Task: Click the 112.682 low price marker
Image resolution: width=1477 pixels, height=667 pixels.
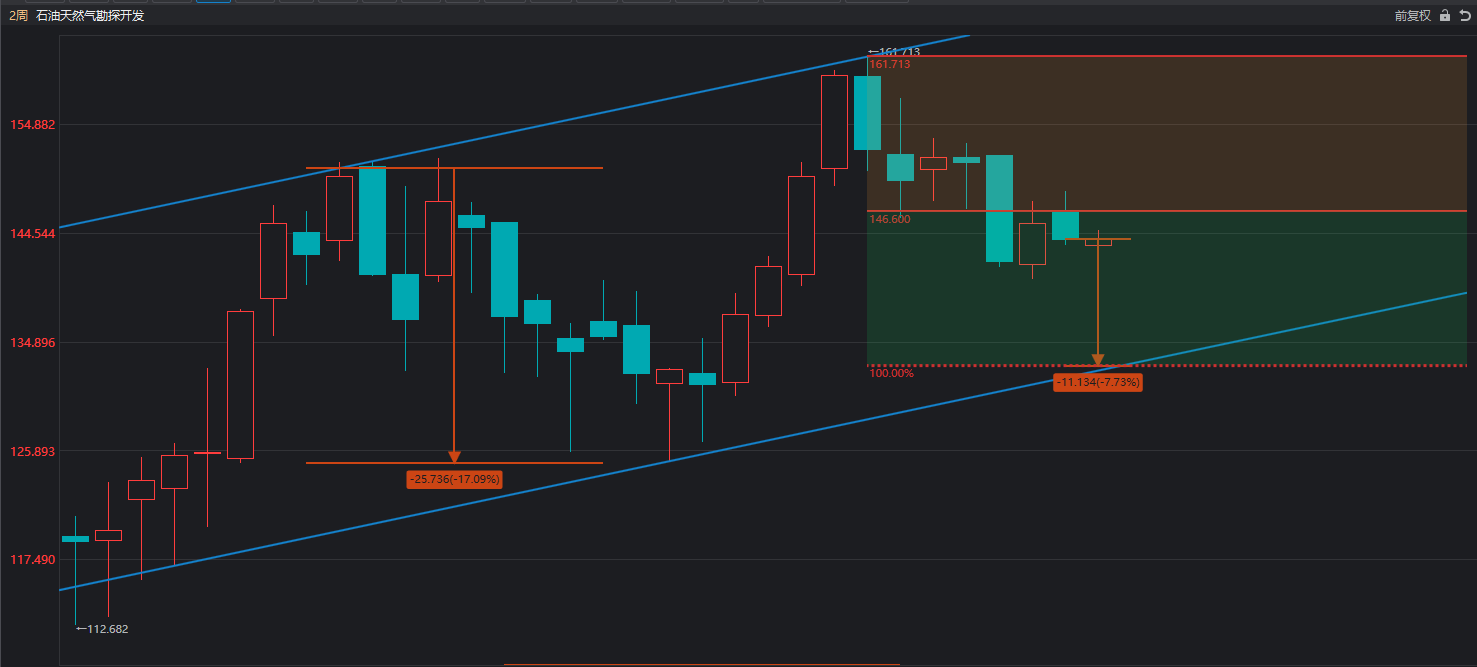Action: pos(102,629)
